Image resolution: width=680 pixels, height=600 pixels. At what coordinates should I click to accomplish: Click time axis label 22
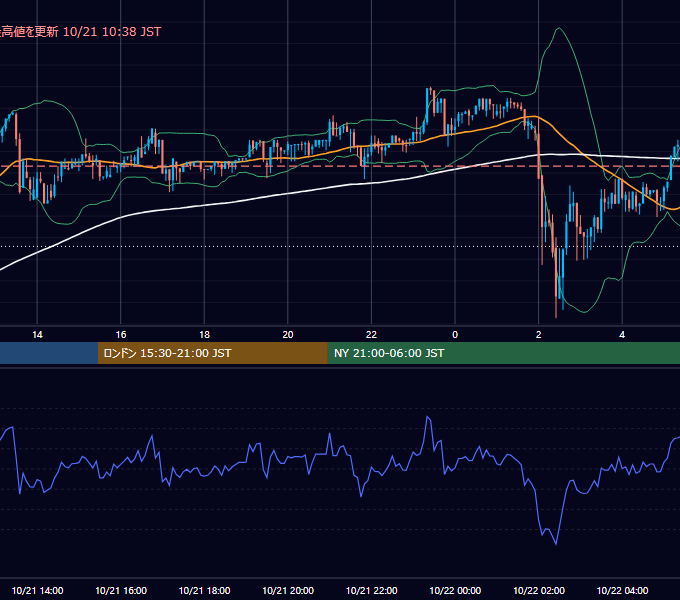pyautogui.click(x=371, y=335)
